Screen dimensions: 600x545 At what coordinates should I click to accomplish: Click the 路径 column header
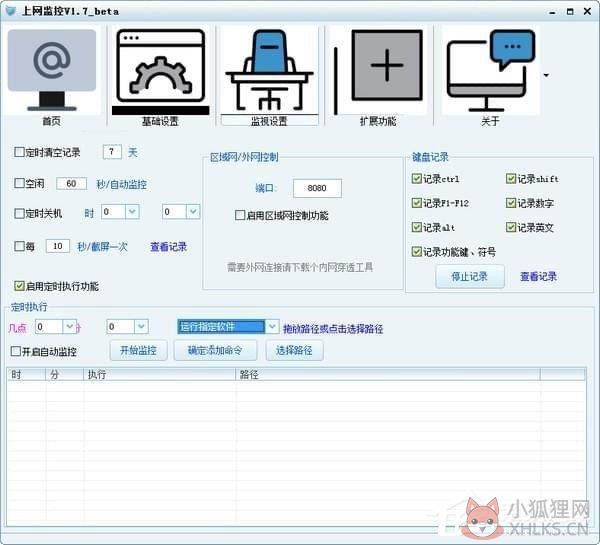(388, 374)
